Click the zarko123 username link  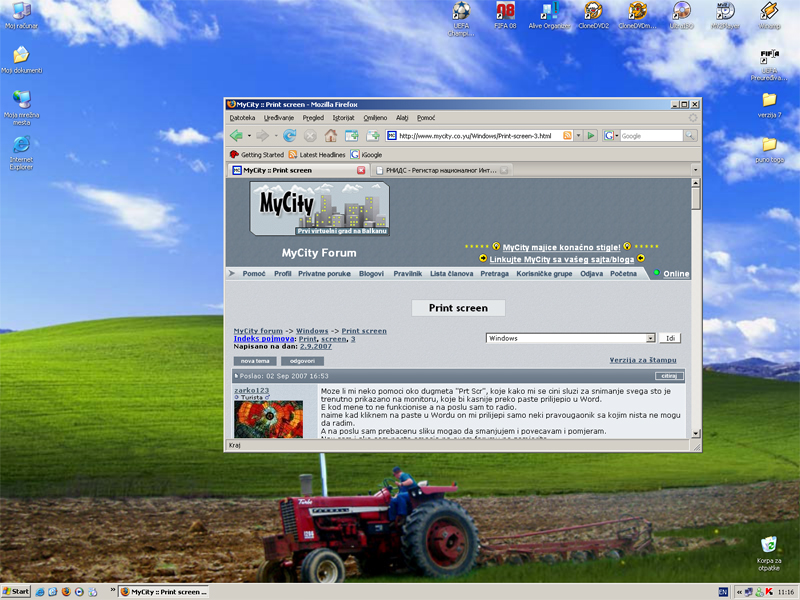point(252,390)
